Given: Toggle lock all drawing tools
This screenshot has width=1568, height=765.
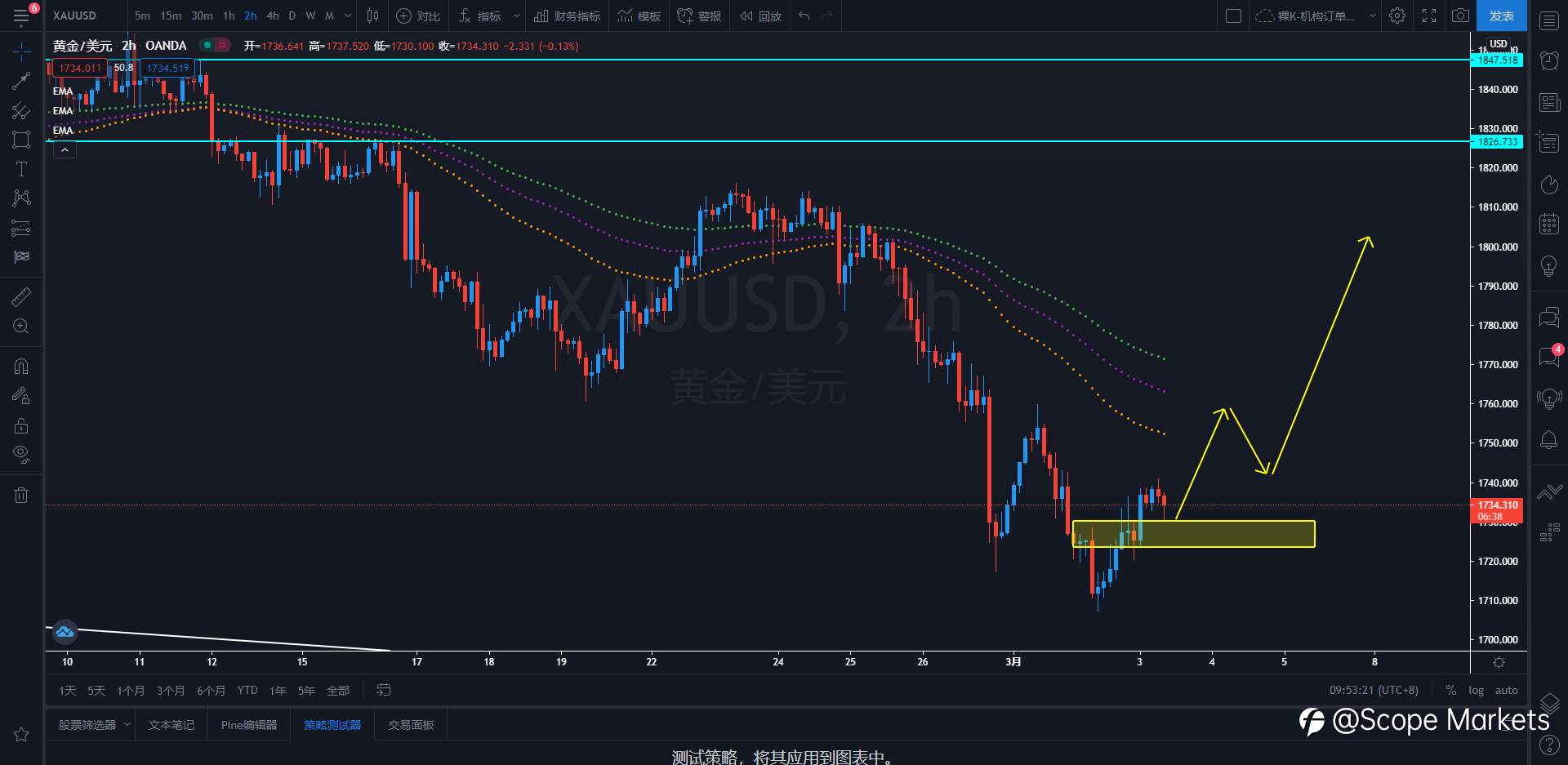Looking at the screenshot, I should 21,425.
